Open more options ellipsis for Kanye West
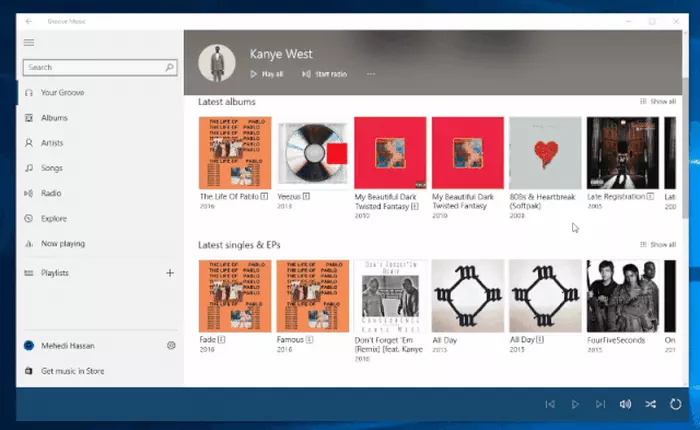 (371, 74)
